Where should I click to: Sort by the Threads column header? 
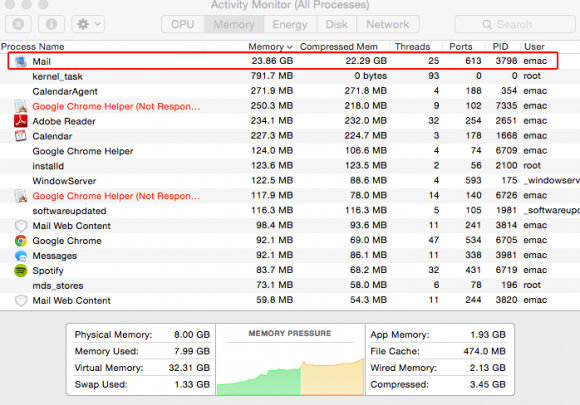(x=412, y=47)
